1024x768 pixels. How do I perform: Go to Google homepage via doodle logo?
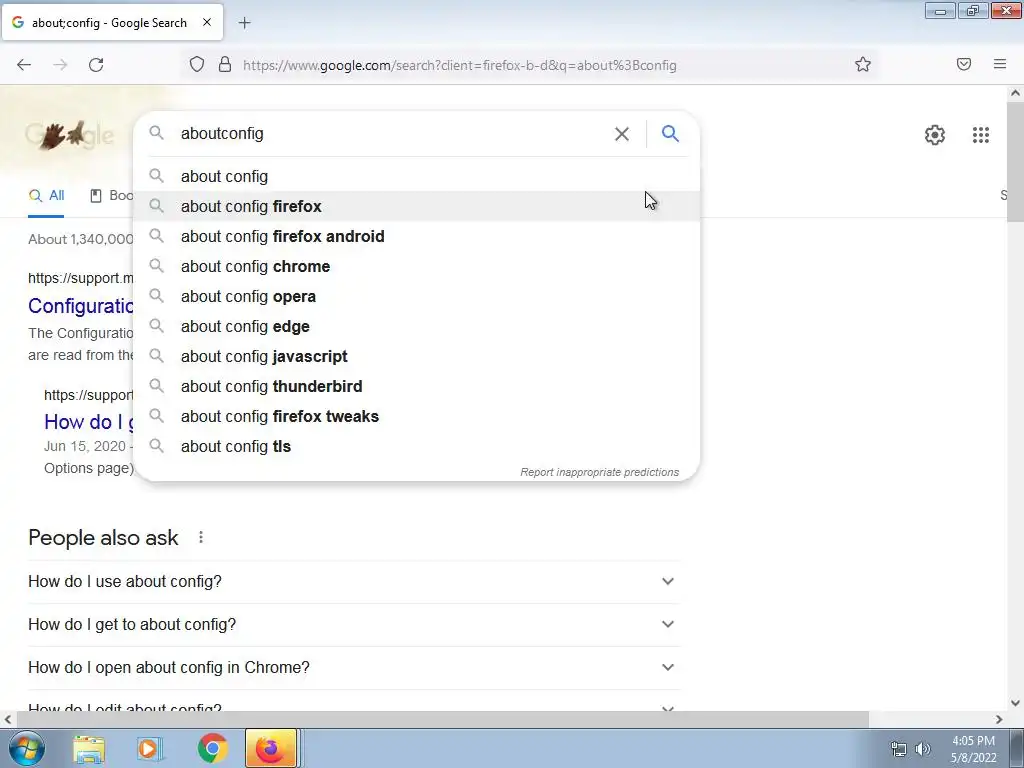(x=69, y=135)
